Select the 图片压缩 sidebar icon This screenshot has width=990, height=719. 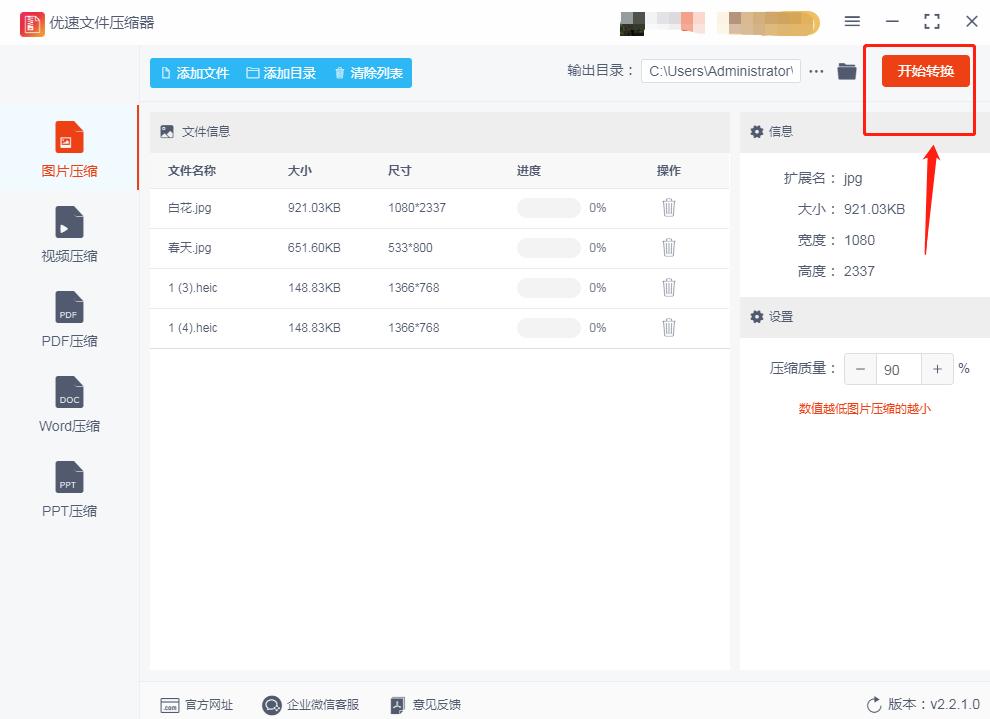pyautogui.click(x=68, y=145)
